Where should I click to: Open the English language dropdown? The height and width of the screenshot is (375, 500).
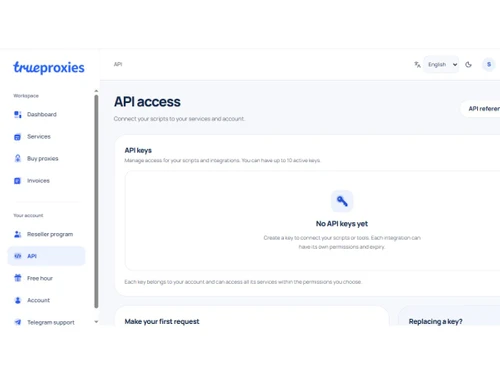tap(441, 64)
